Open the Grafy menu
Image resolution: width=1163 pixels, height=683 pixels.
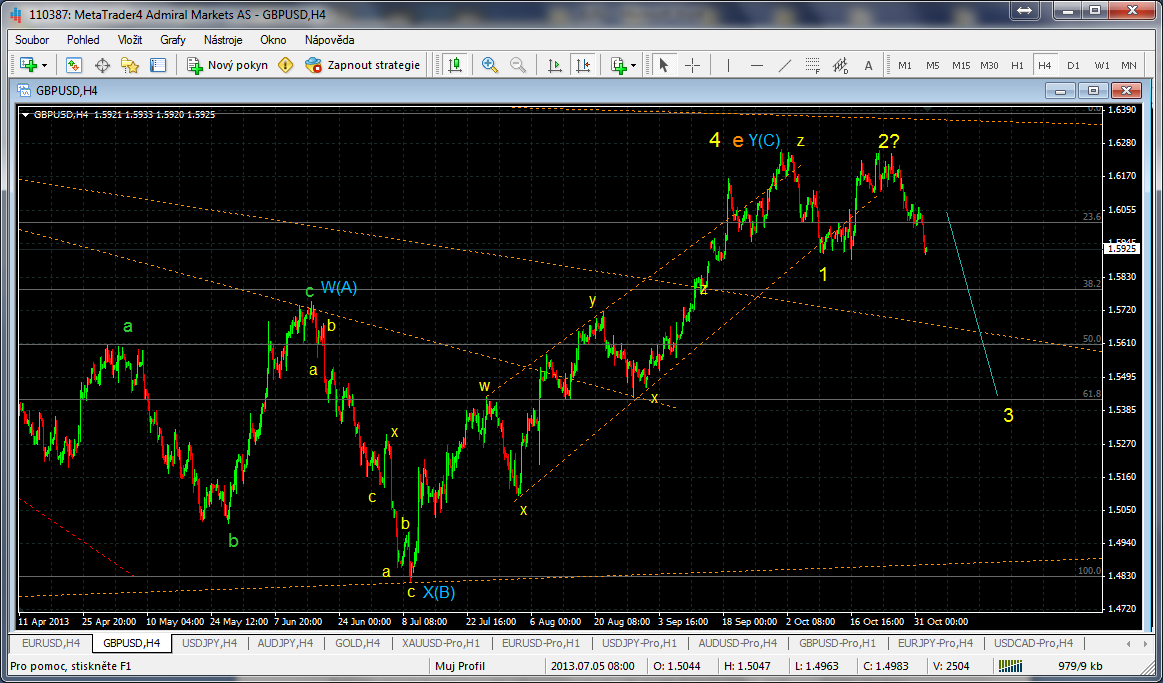[171, 40]
